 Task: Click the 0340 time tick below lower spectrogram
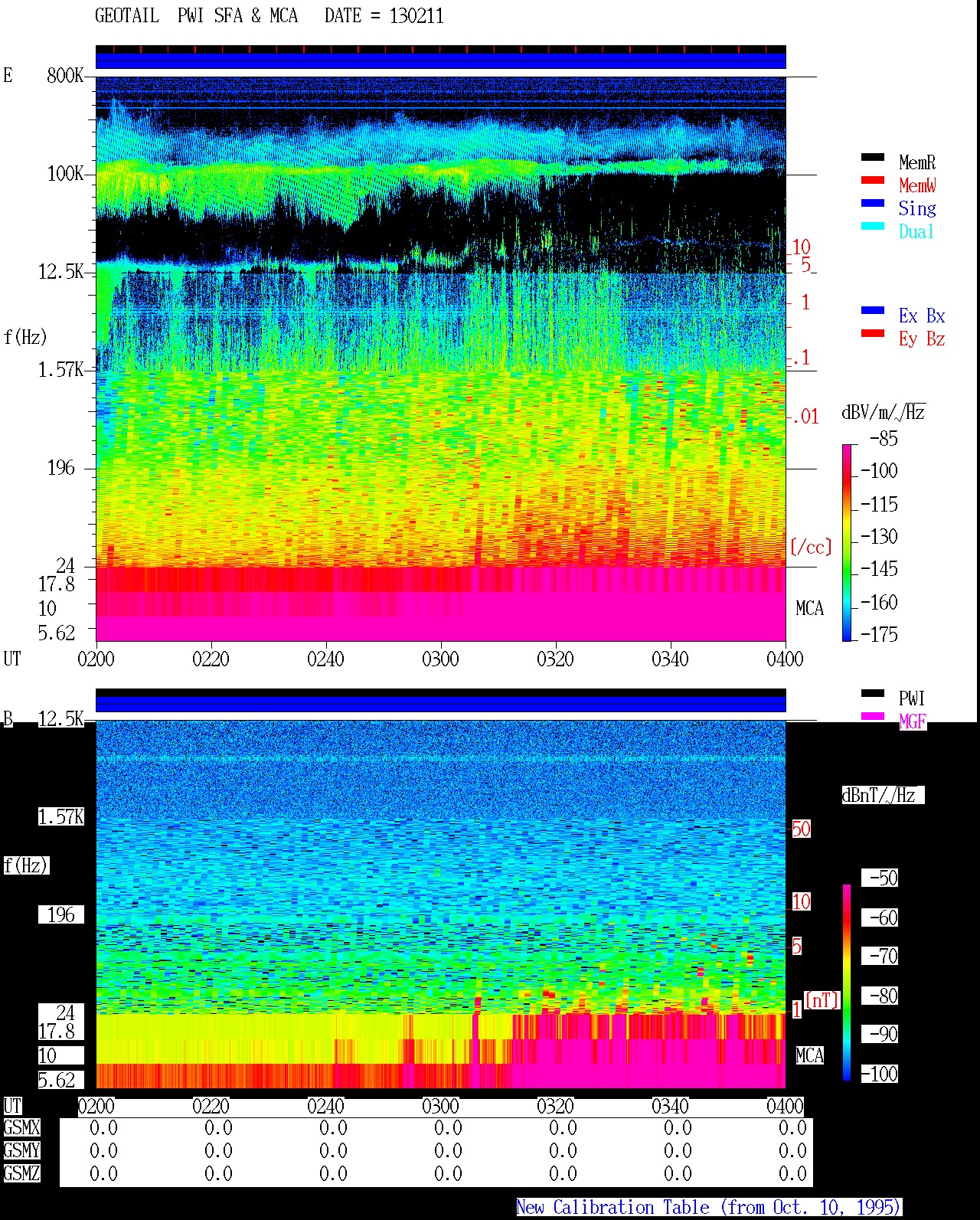(670, 1106)
